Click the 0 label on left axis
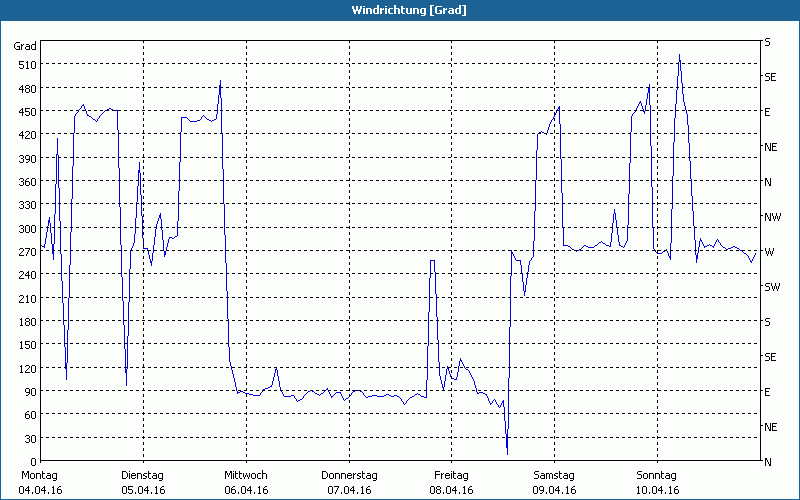 [x=31, y=462]
